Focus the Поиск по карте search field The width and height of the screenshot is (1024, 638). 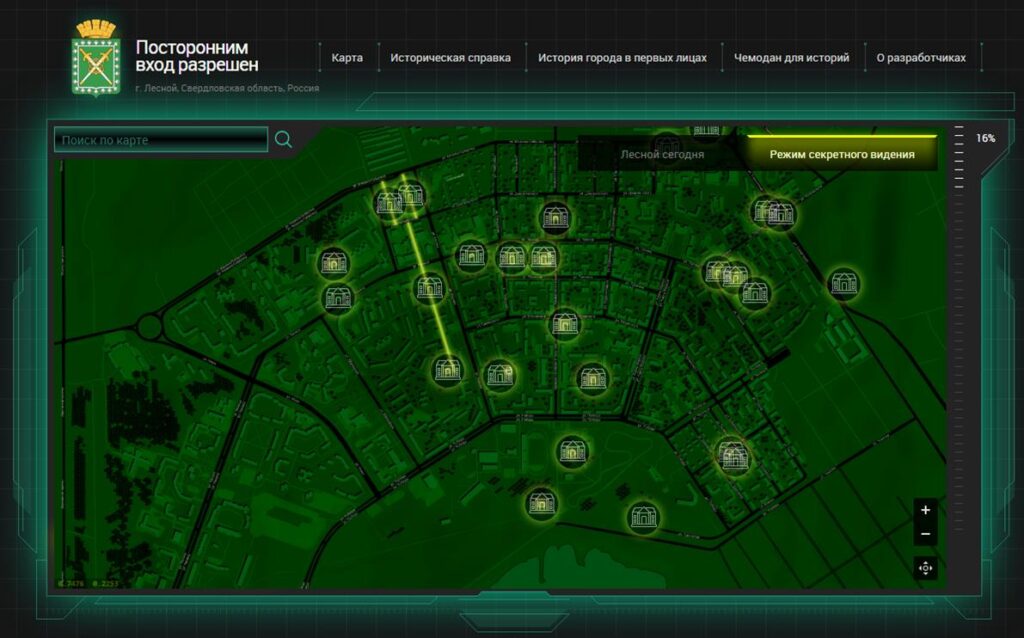161,140
